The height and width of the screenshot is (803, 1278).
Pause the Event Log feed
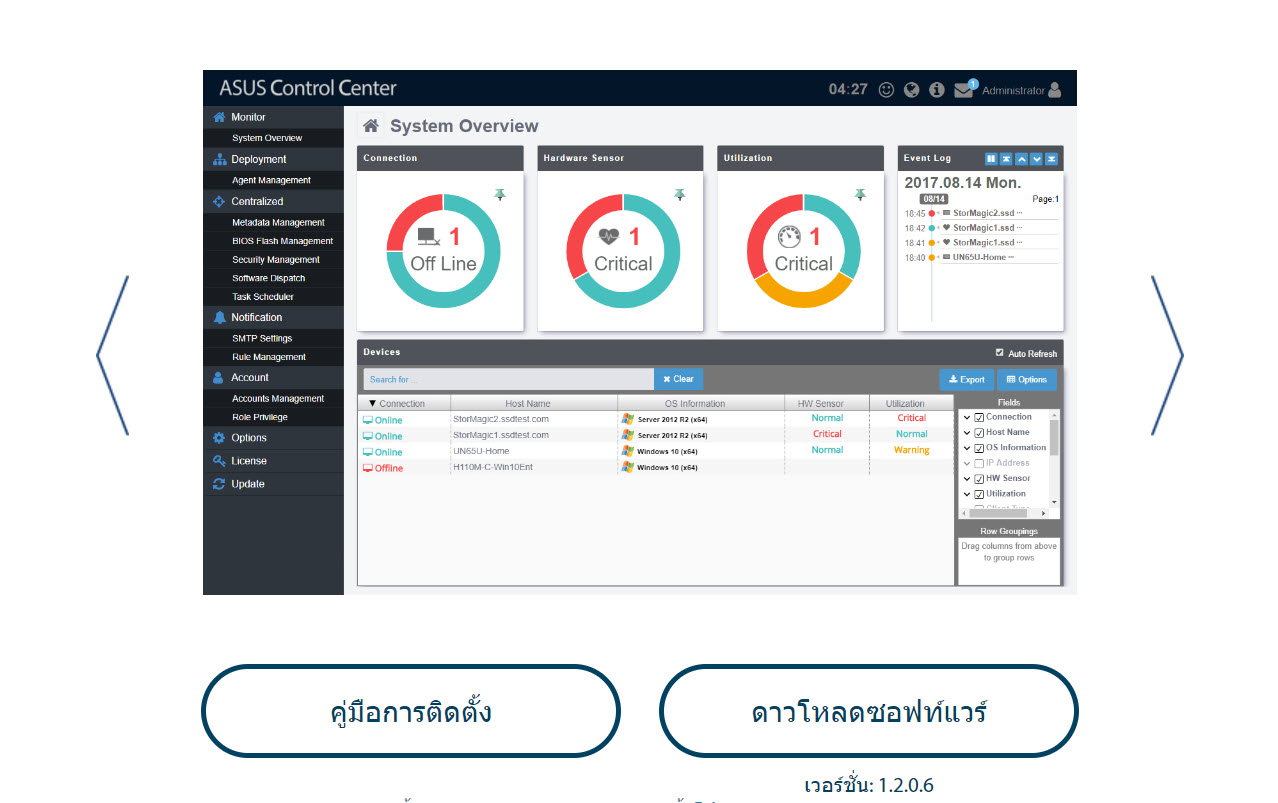coord(991,159)
